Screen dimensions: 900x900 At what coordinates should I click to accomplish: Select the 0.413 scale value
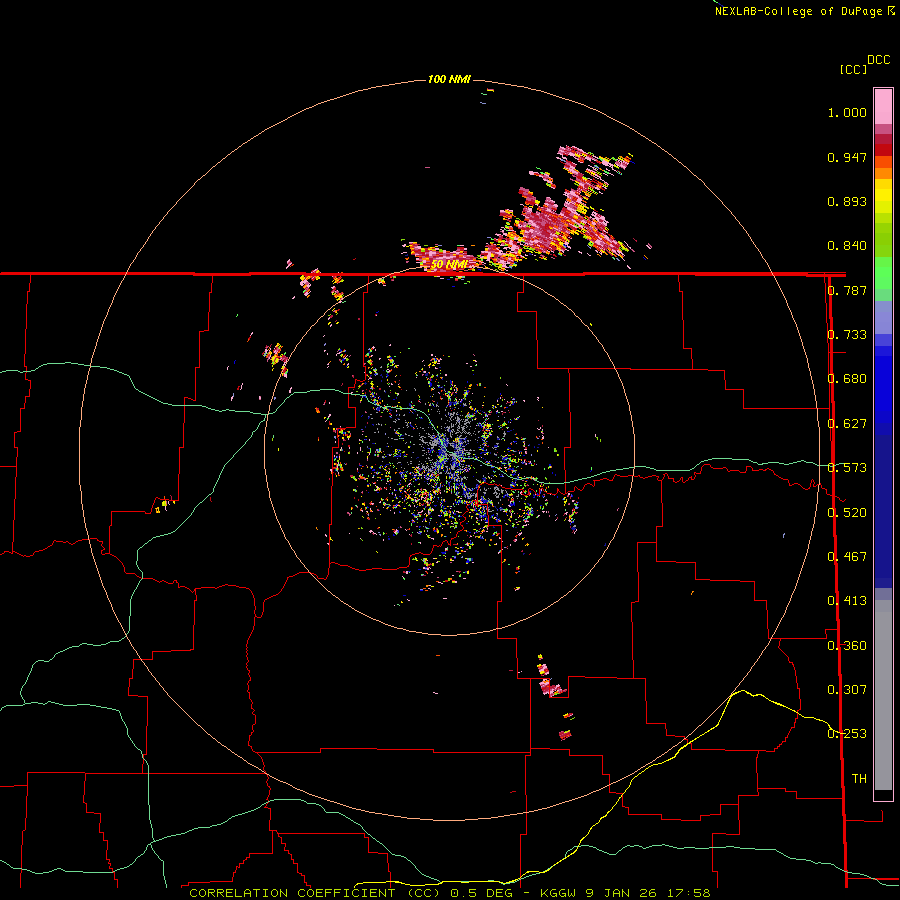pyautogui.click(x=847, y=601)
